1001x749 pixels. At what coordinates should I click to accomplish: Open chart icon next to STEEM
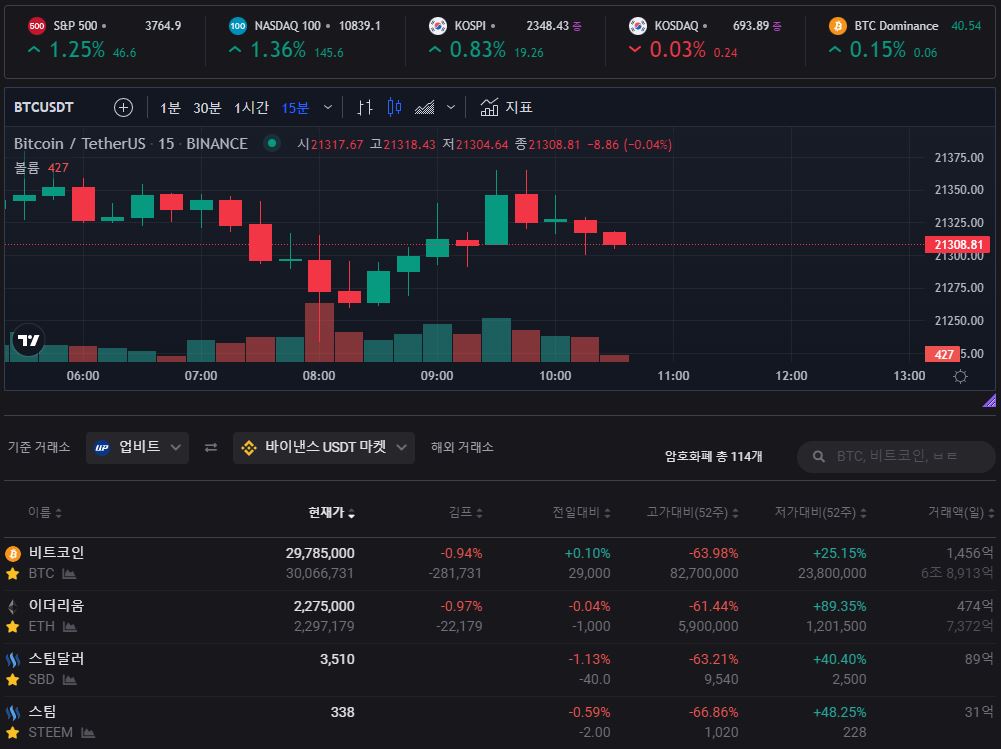[x=88, y=733]
